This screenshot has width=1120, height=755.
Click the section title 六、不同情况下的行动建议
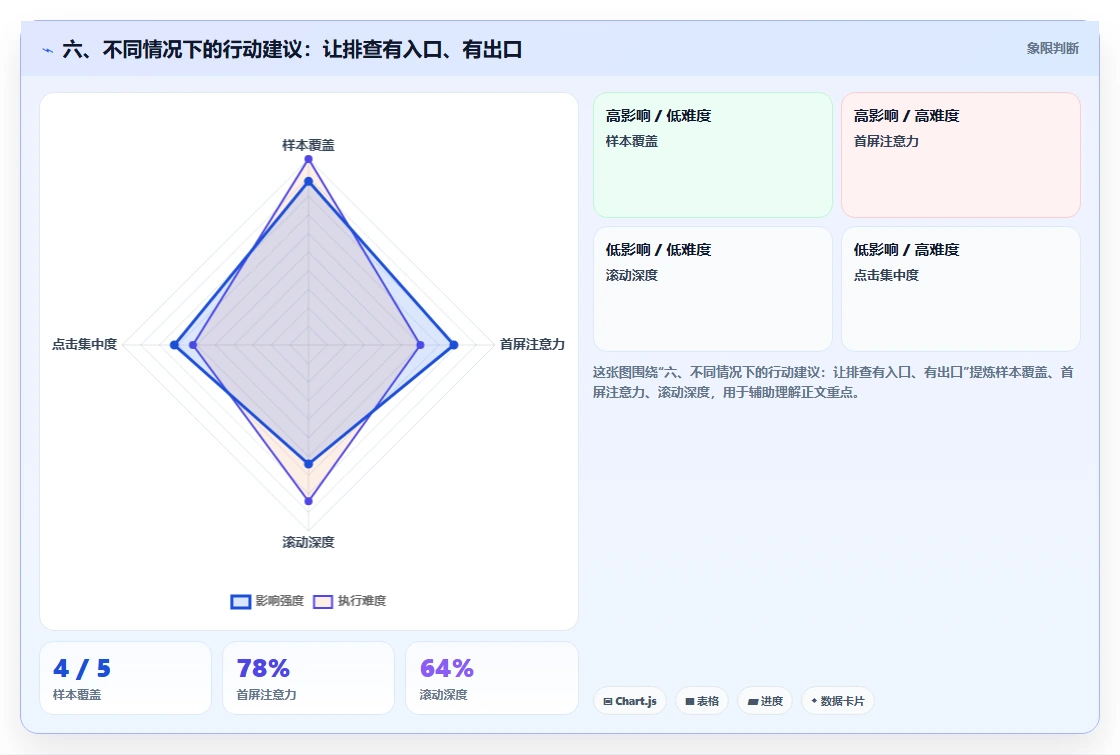point(292,49)
